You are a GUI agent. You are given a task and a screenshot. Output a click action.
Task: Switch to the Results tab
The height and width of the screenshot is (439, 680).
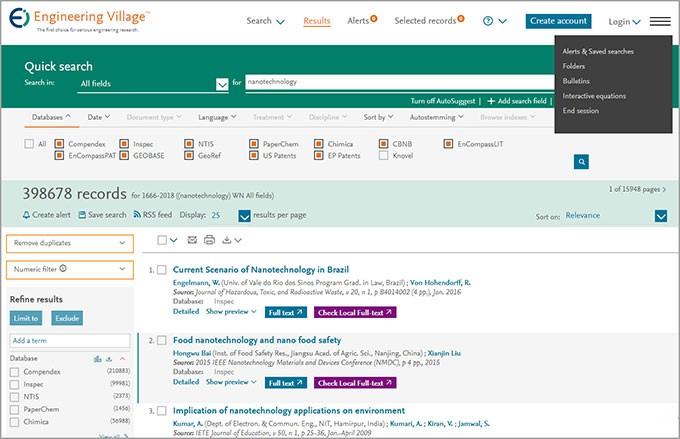tap(317, 21)
